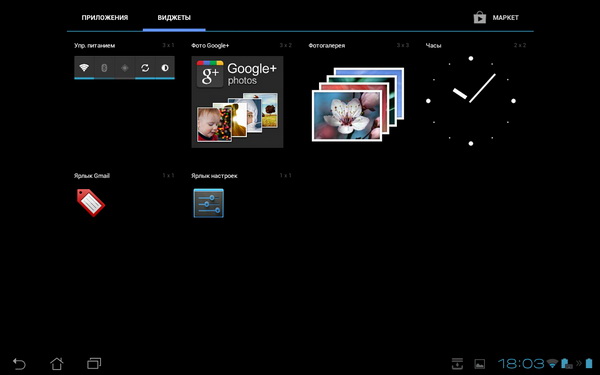Toggle Bluetooth in the power control widget
Viewport: 600px width, 375px height.
pos(104,68)
